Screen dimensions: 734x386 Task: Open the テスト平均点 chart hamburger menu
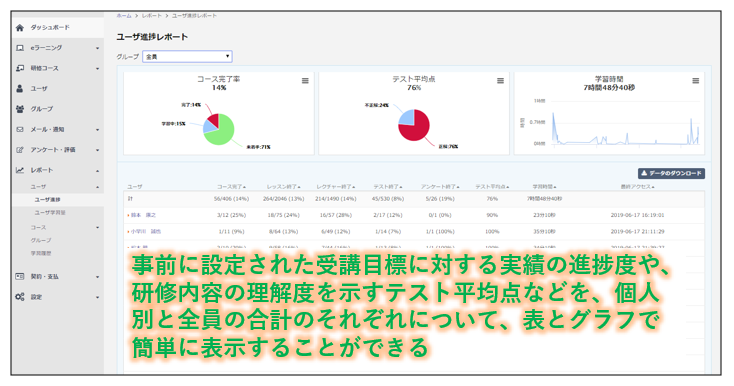[500, 80]
